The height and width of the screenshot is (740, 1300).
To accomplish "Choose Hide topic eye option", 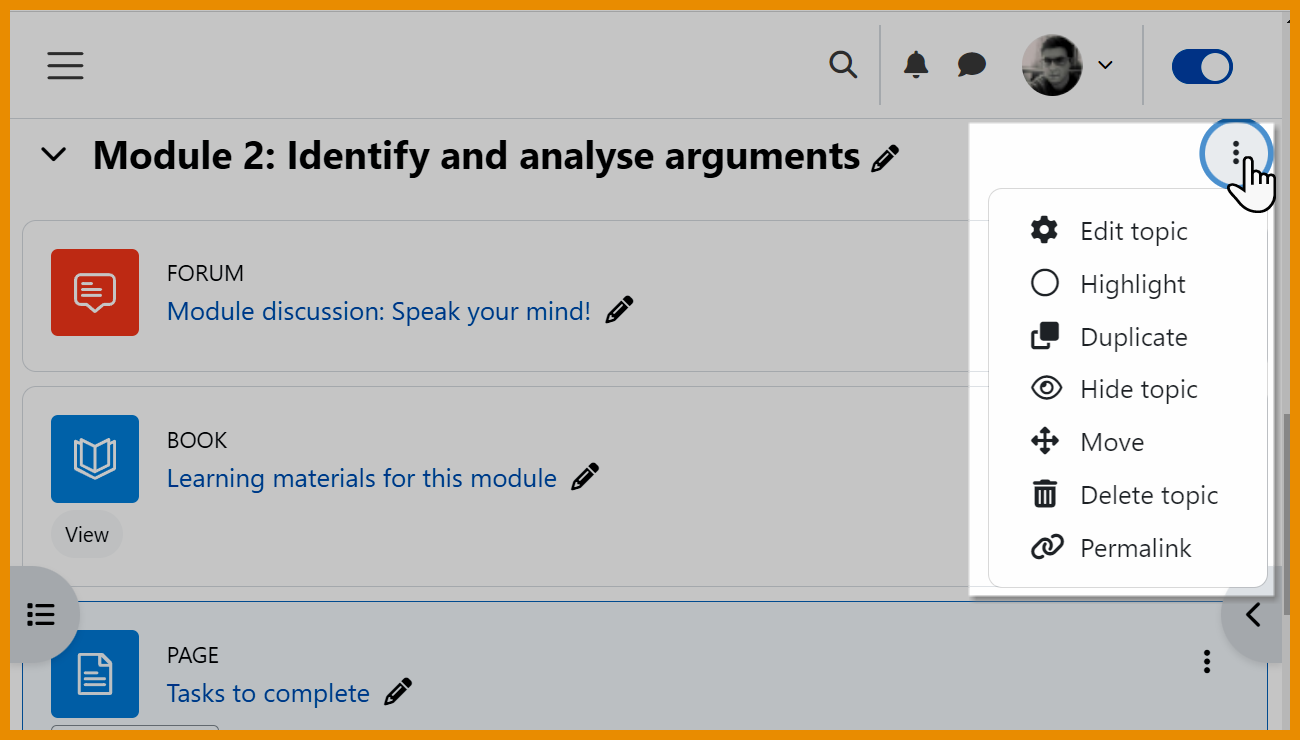I will (1138, 389).
